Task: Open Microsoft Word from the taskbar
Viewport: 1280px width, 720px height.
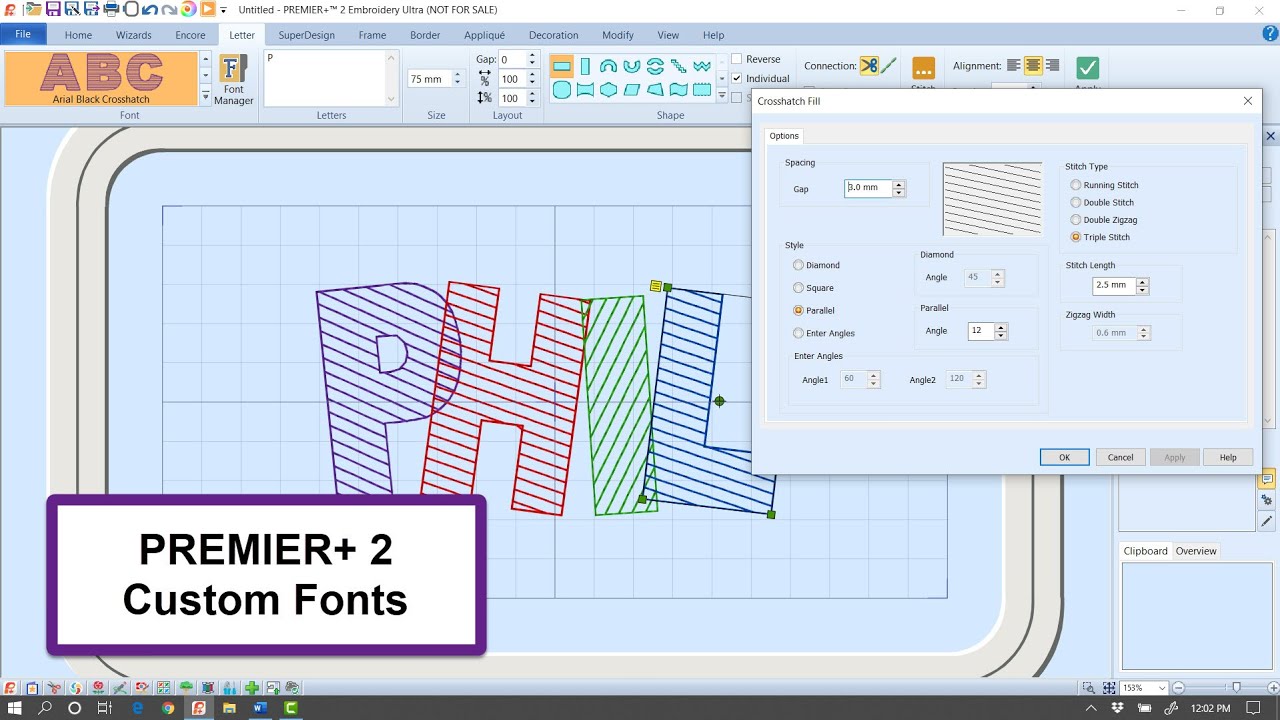Action: 260,708
